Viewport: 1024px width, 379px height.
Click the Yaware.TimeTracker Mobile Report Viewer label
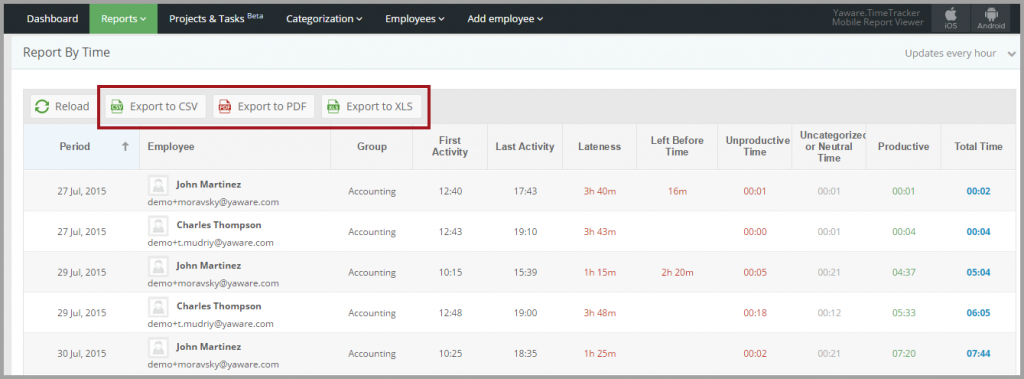(x=878, y=18)
